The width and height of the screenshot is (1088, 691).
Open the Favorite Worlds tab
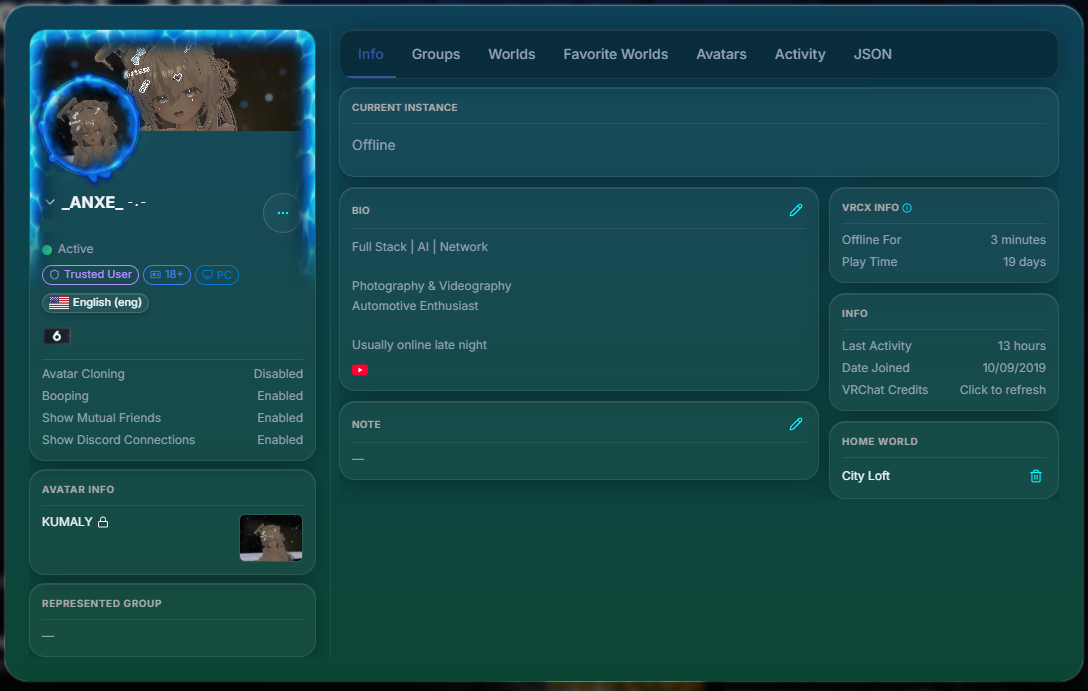point(615,54)
